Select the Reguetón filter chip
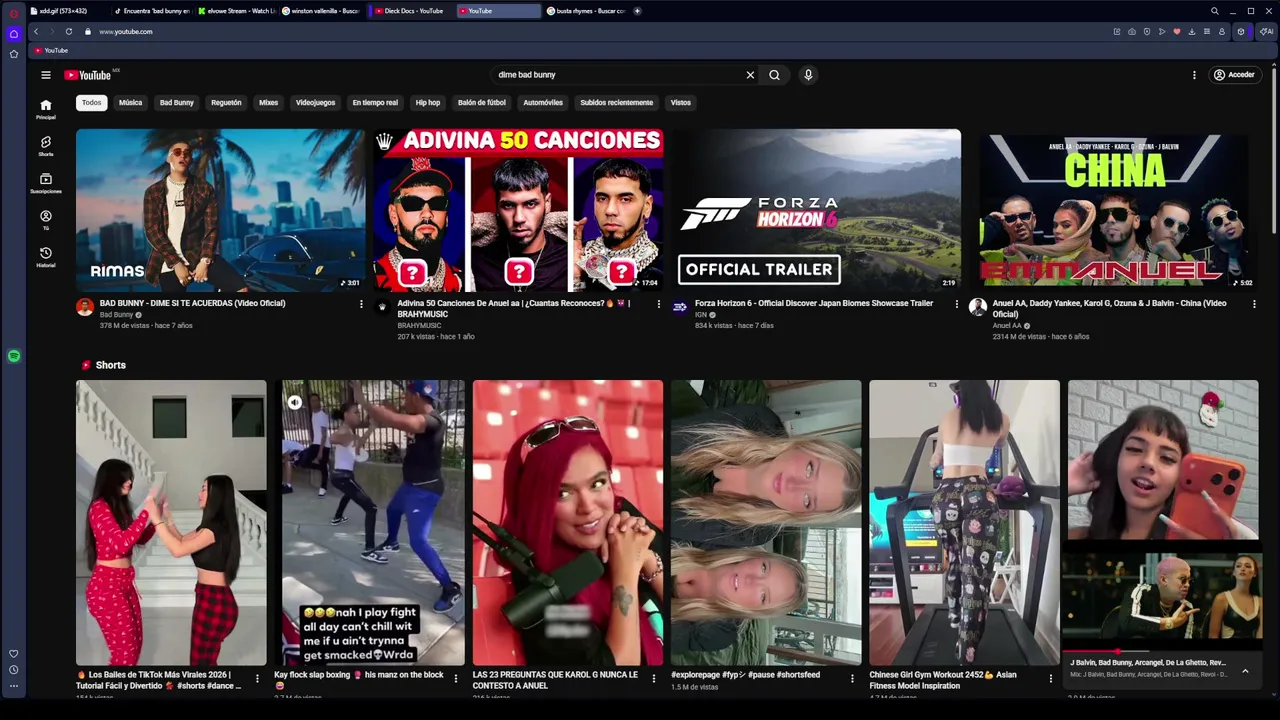This screenshot has width=1280, height=720. pyautogui.click(x=226, y=102)
